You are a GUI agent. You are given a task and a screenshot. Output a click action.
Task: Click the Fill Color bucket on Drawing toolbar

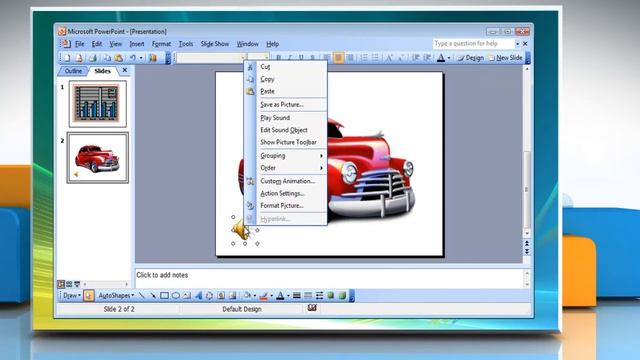point(247,296)
